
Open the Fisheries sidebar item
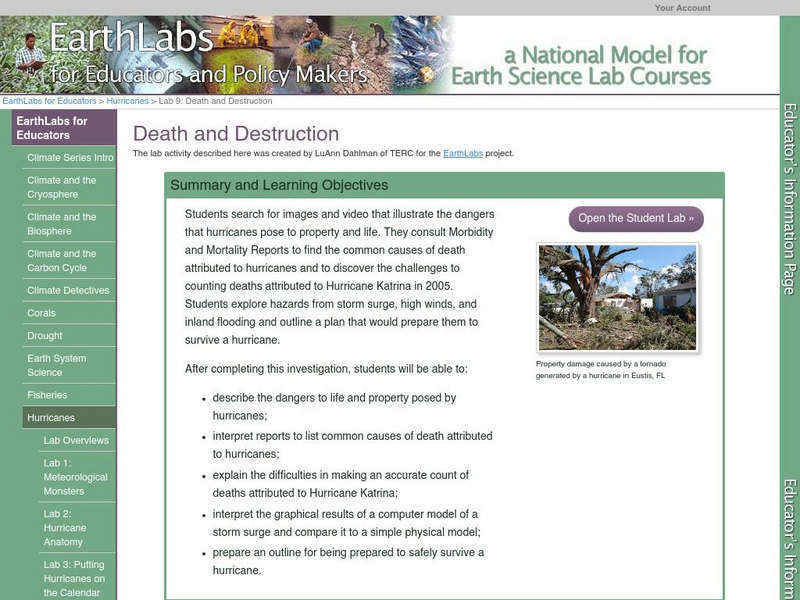[69, 395]
